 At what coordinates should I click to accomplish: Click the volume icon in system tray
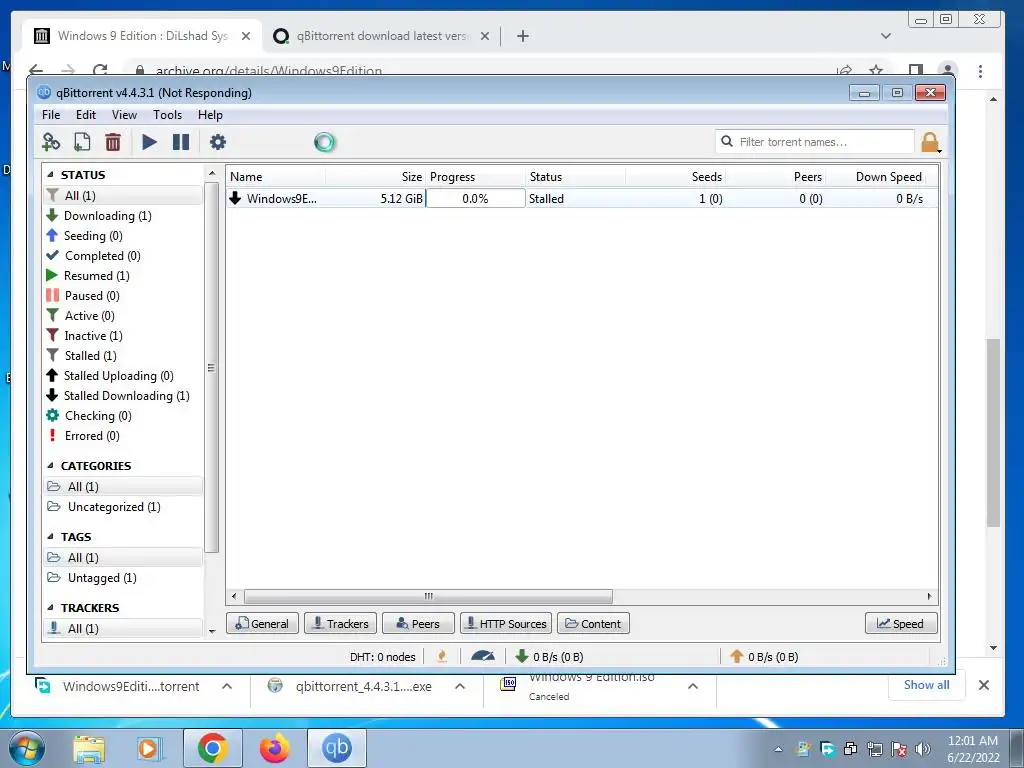(x=922, y=749)
